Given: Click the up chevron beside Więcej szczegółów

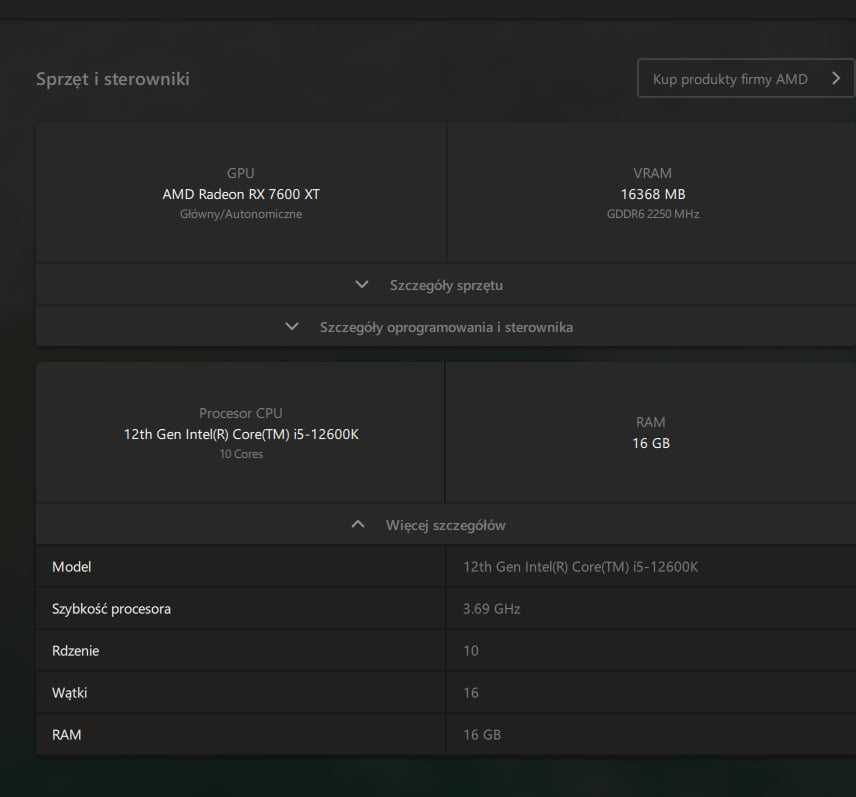Looking at the screenshot, I should [x=358, y=524].
